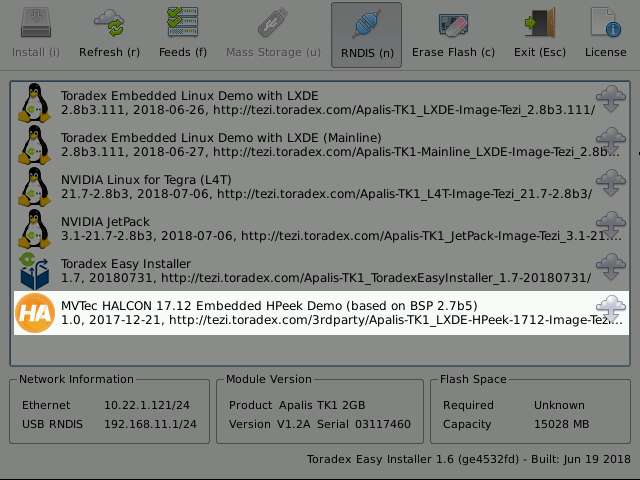
Task: Select "NVIDIA Linux for Tegra (L4T)" title
Action: point(146,180)
